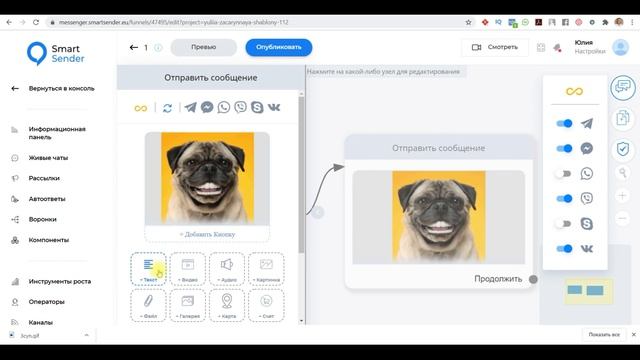
Task: Add a Video block to the message
Action: [188, 269]
